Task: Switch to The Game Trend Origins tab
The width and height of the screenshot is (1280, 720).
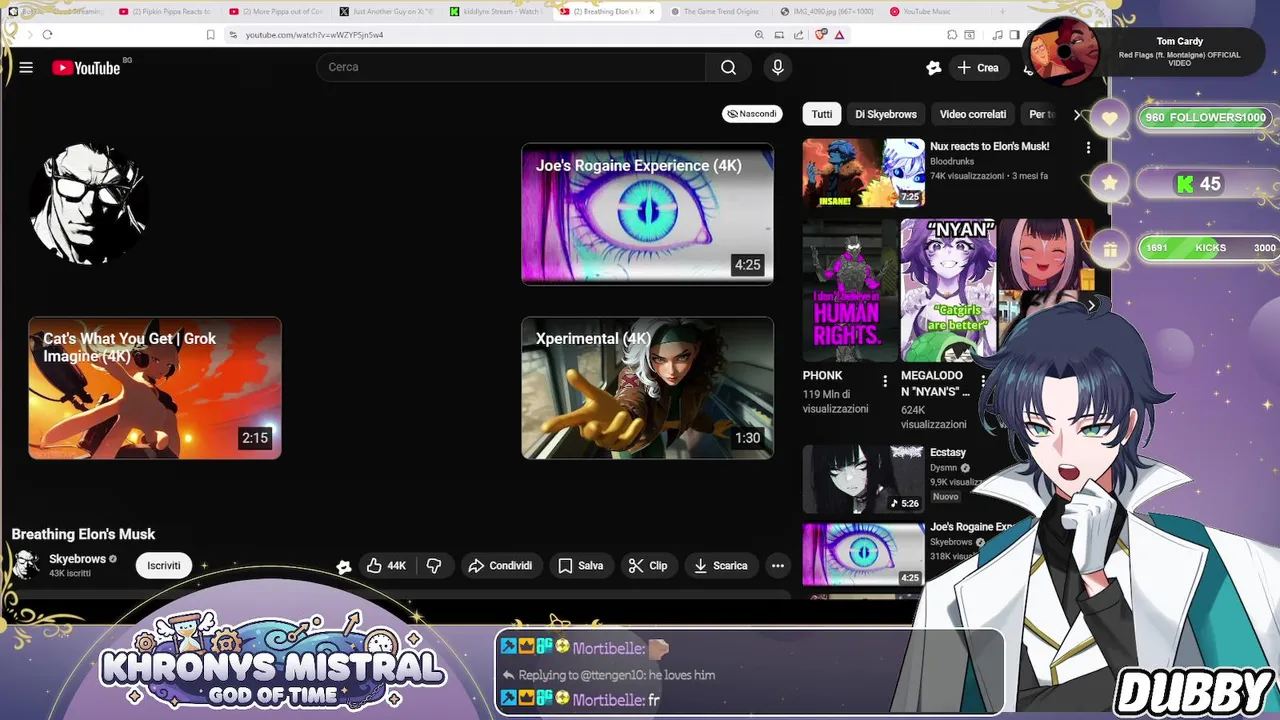Action: [x=716, y=11]
